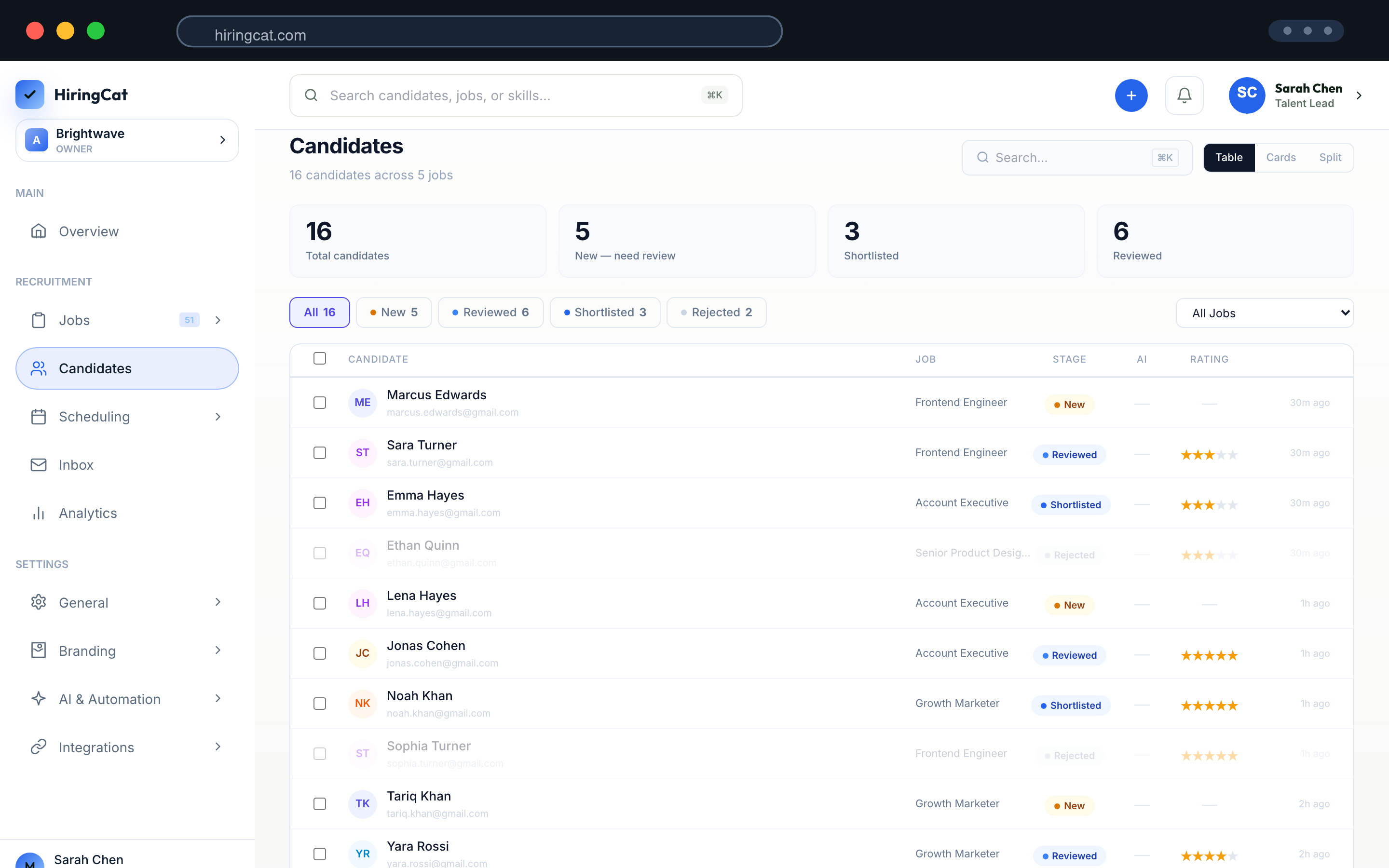Click the General gear icon
The height and width of the screenshot is (868, 1389).
[x=39, y=602]
